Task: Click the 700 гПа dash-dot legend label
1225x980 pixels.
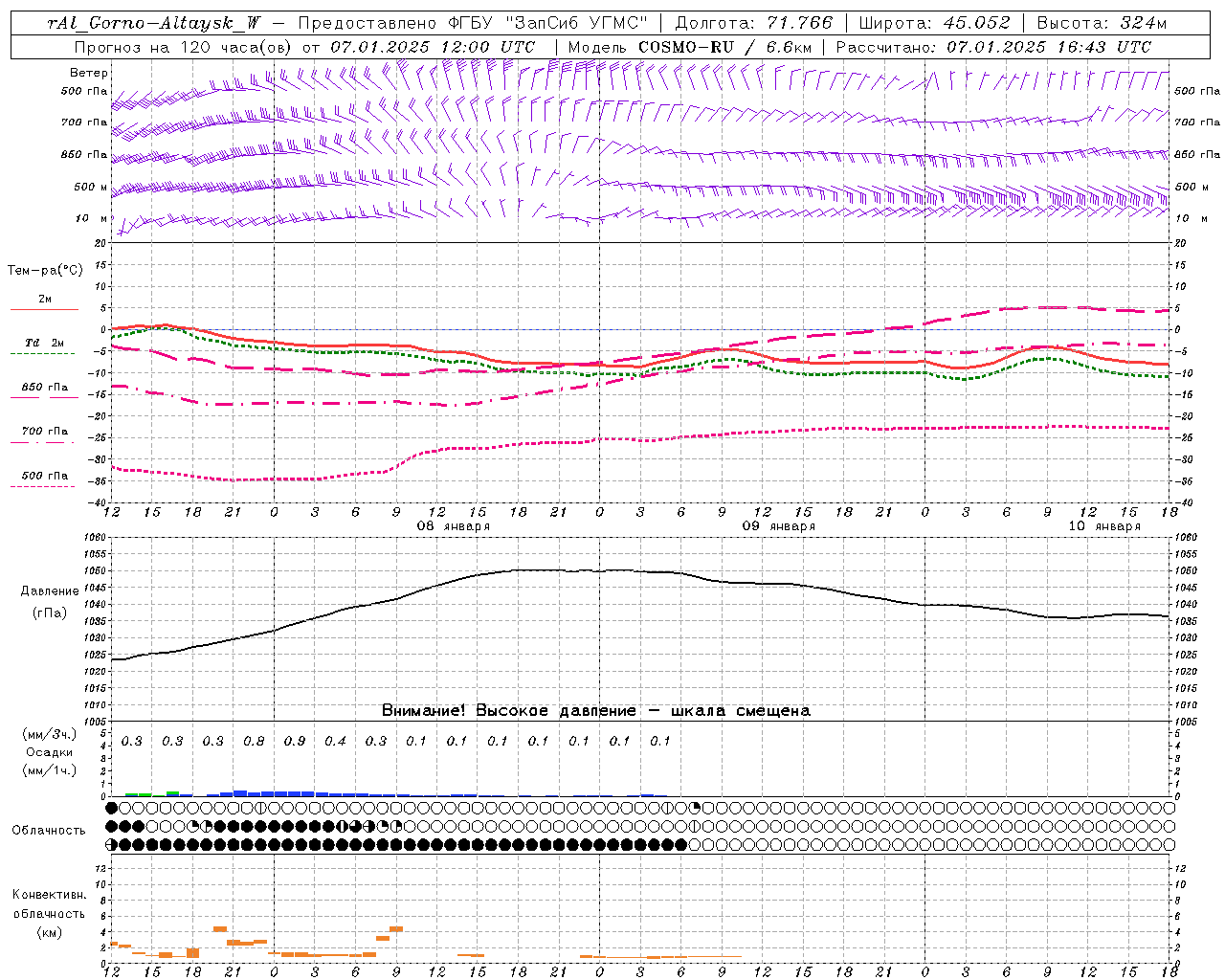Action: click(x=45, y=432)
